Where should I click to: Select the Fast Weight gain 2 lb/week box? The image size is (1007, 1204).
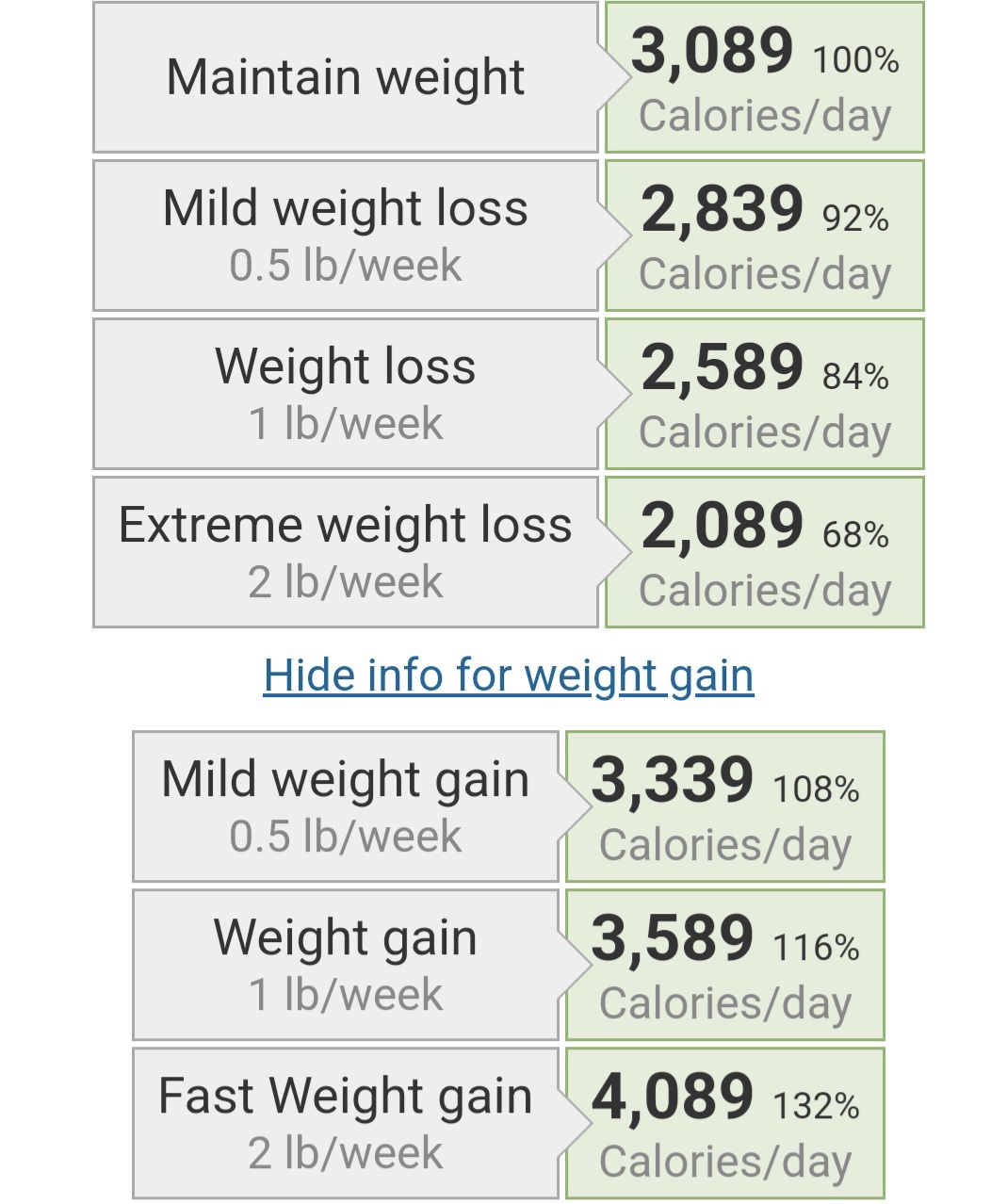click(x=345, y=1123)
